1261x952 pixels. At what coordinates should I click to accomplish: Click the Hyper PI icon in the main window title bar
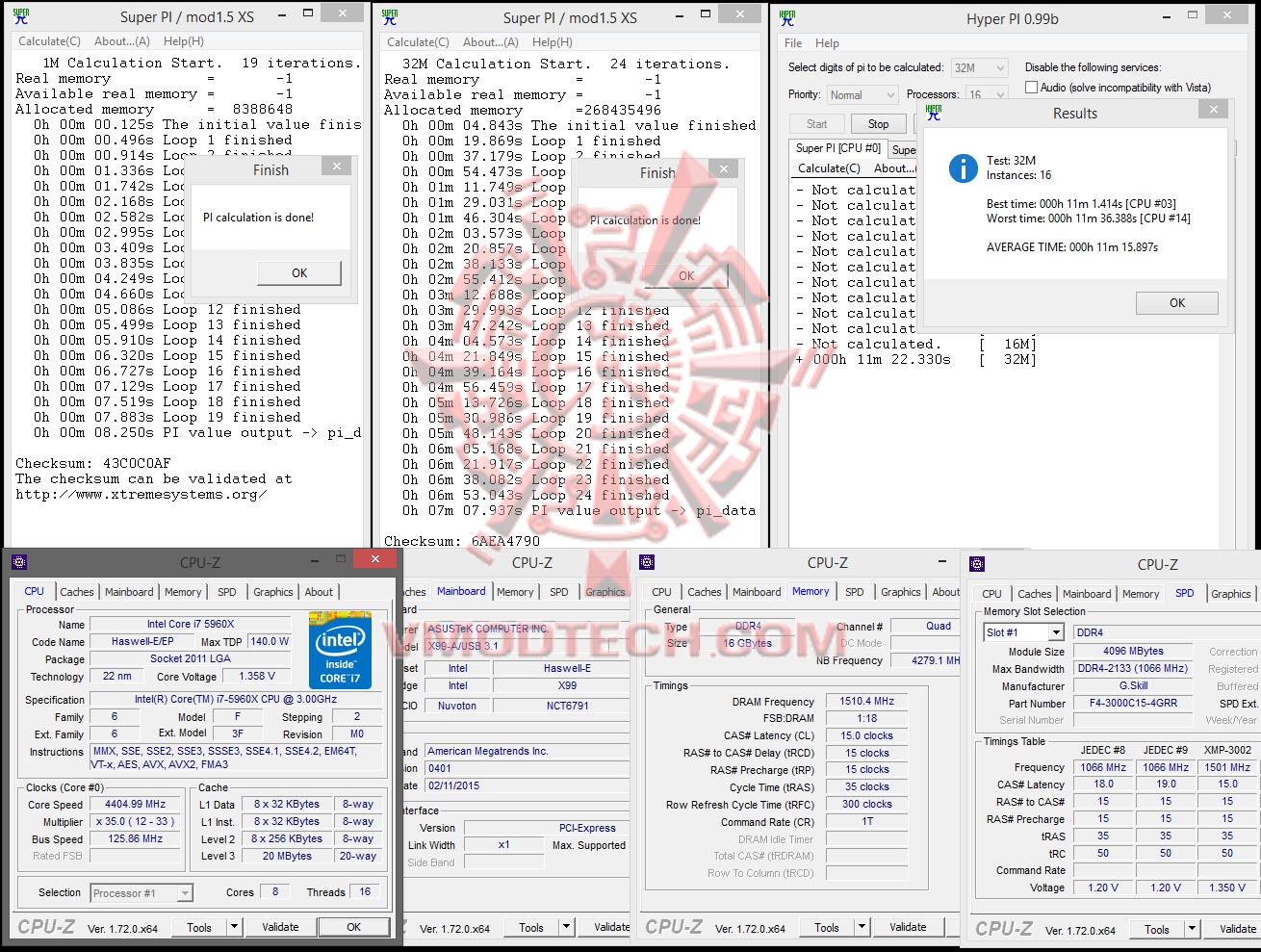click(x=787, y=17)
